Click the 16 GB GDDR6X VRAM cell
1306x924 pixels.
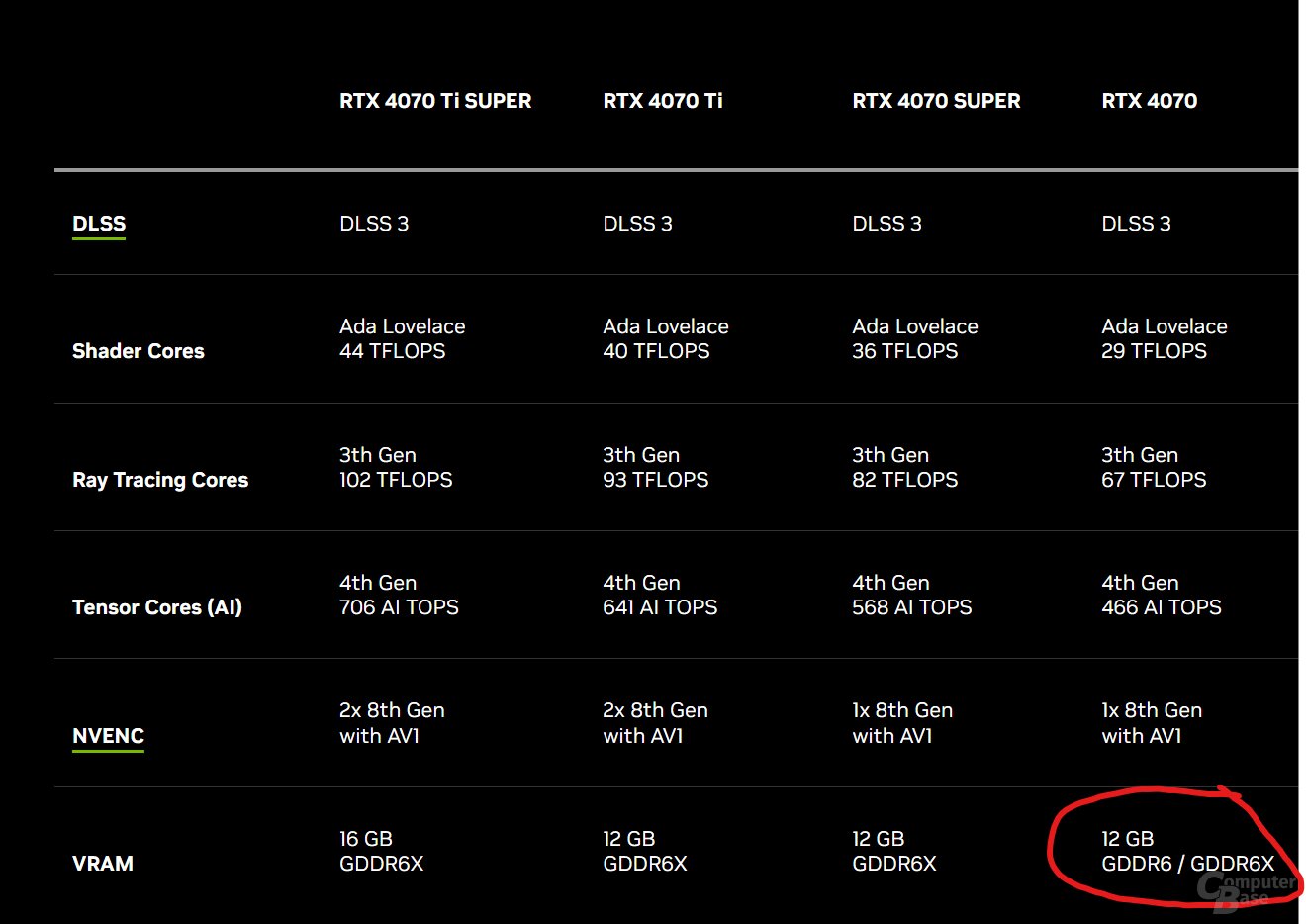pyautogui.click(x=381, y=851)
